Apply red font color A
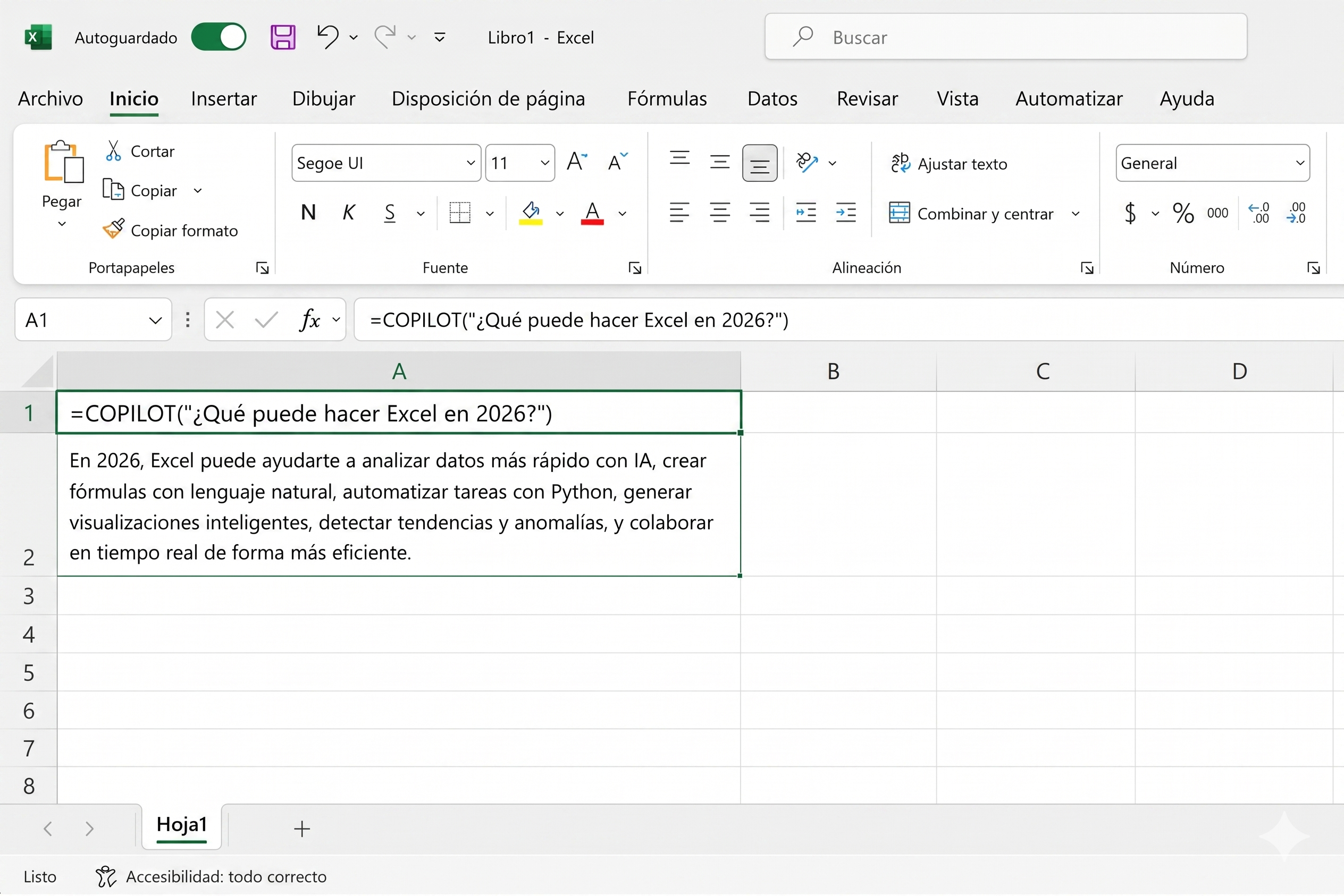The height and width of the screenshot is (896, 1344). click(592, 213)
